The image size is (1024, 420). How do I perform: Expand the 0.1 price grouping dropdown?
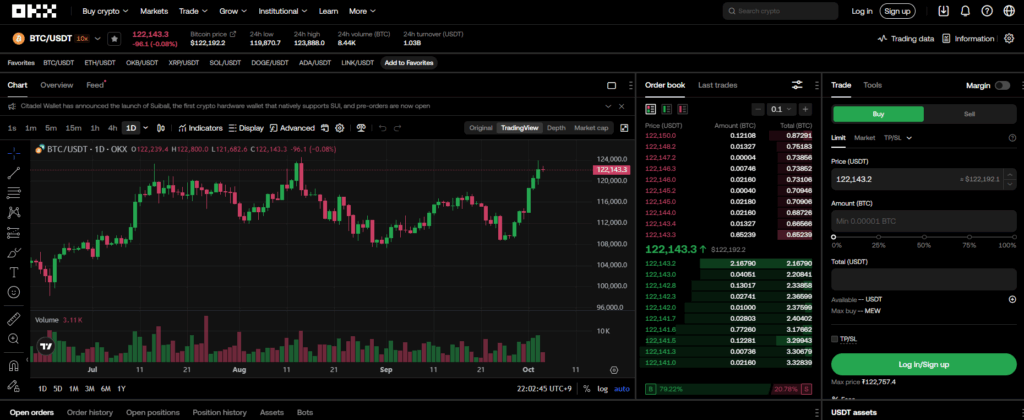click(x=778, y=109)
